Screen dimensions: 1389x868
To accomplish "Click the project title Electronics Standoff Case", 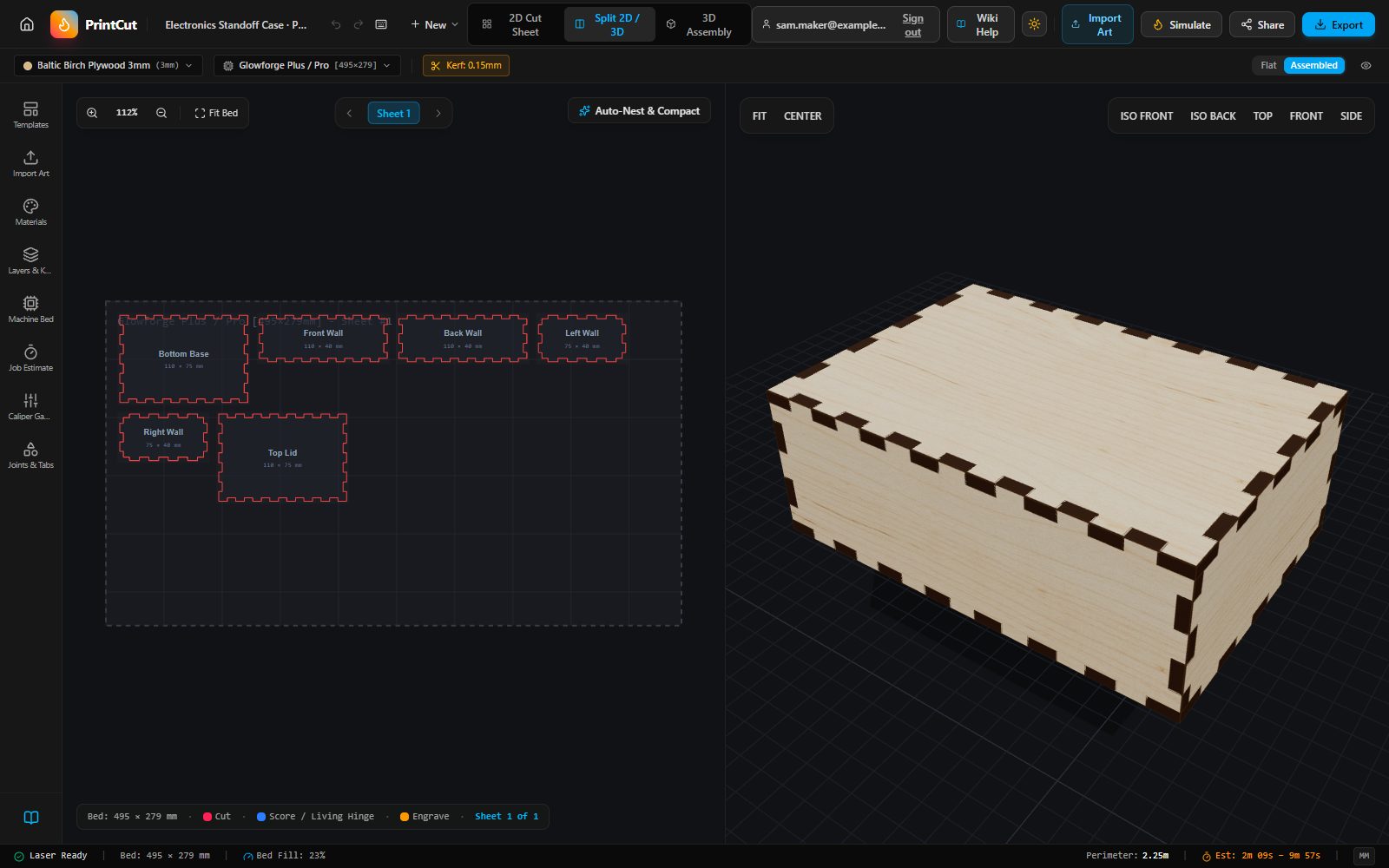I will coord(236,24).
